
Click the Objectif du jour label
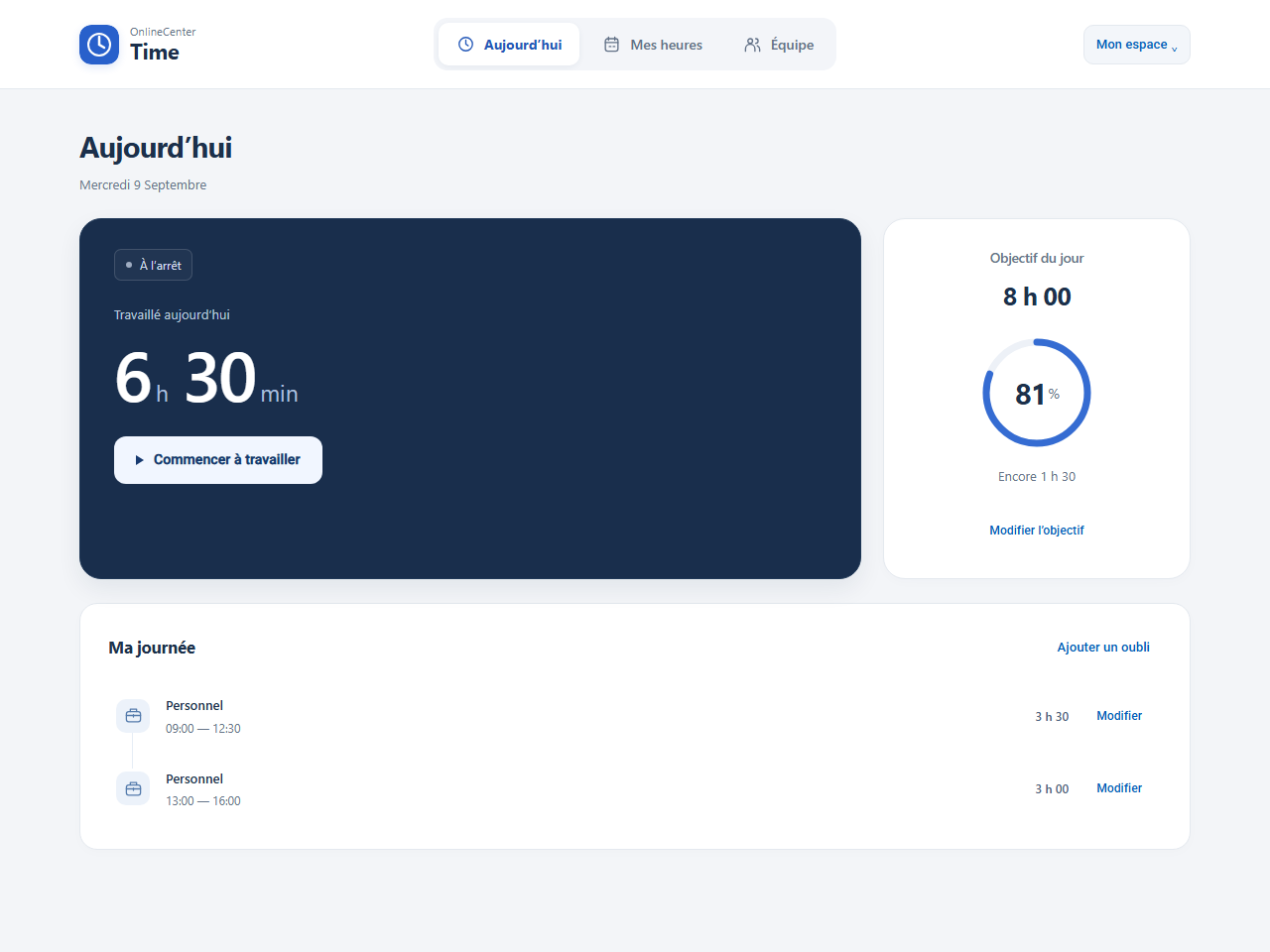1037,258
